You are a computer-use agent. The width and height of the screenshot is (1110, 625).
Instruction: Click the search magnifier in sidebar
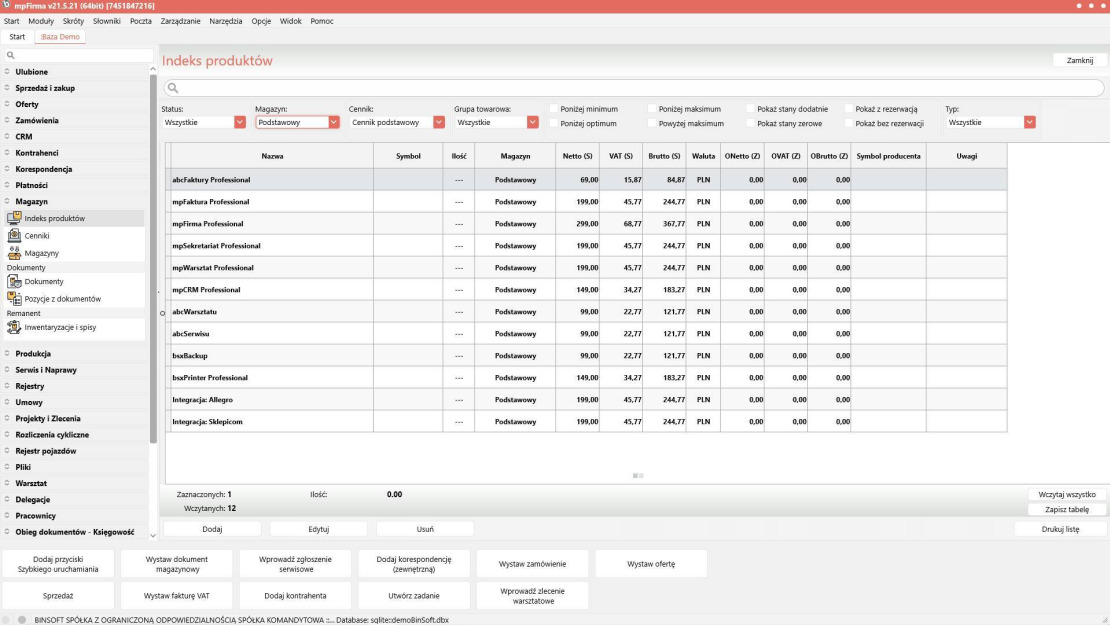pyautogui.click(x=11, y=55)
